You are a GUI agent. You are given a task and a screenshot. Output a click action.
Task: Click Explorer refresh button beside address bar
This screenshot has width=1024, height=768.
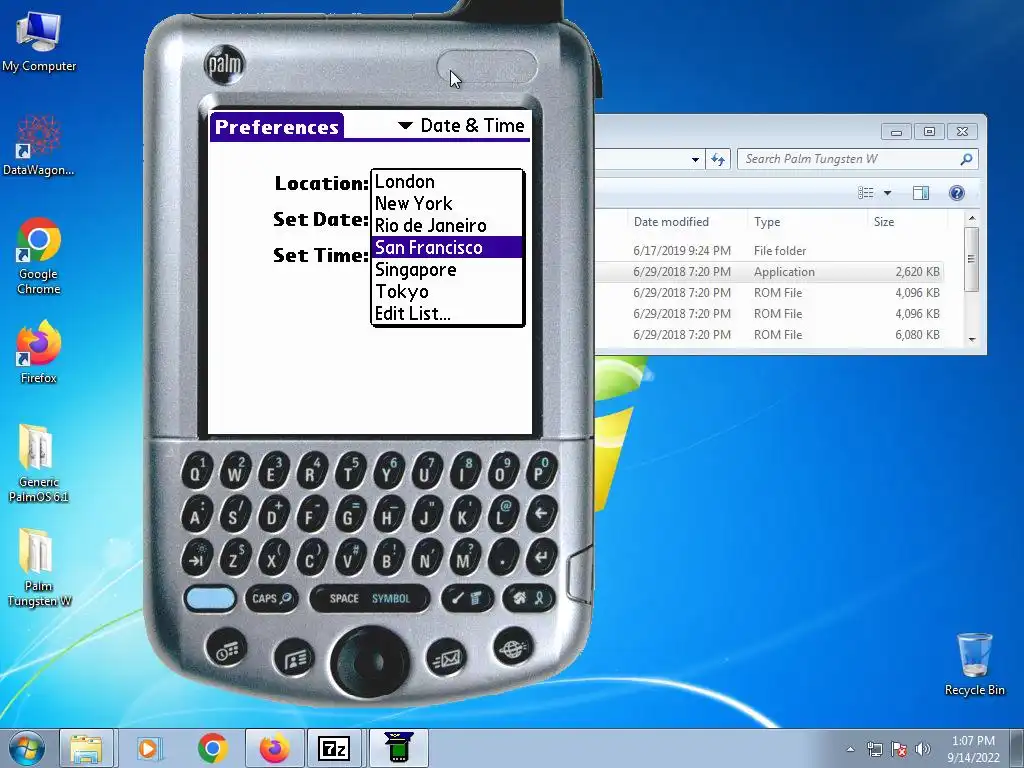coord(718,159)
